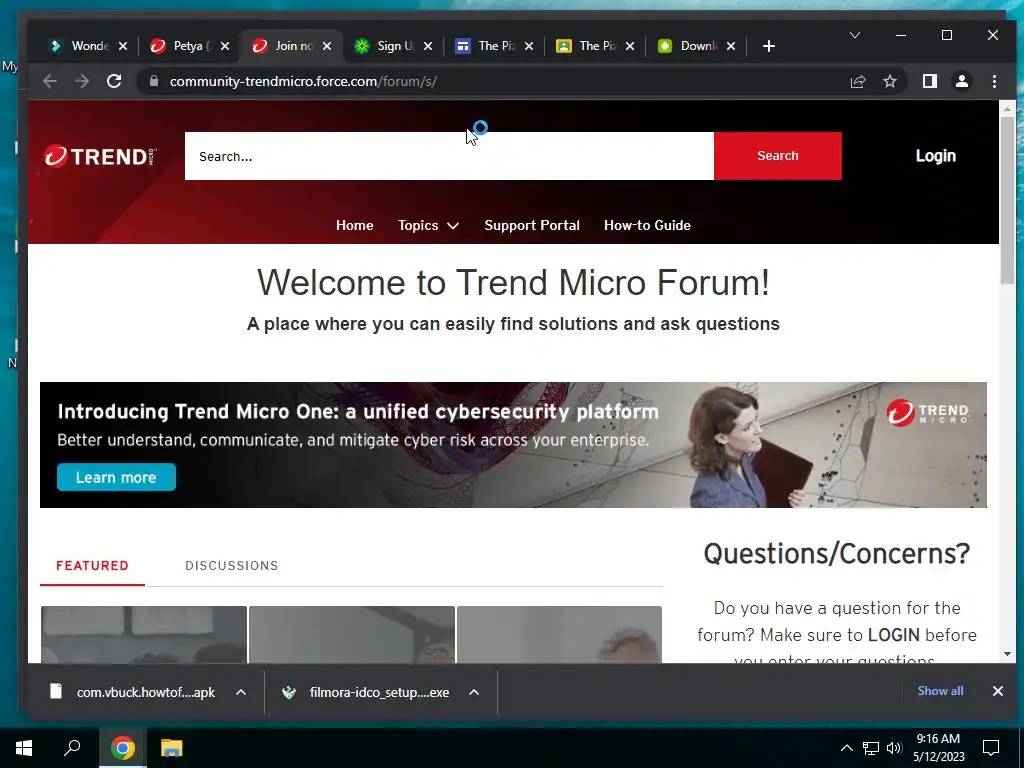Click the red Search button
This screenshot has width=1024, height=768.
coord(778,156)
